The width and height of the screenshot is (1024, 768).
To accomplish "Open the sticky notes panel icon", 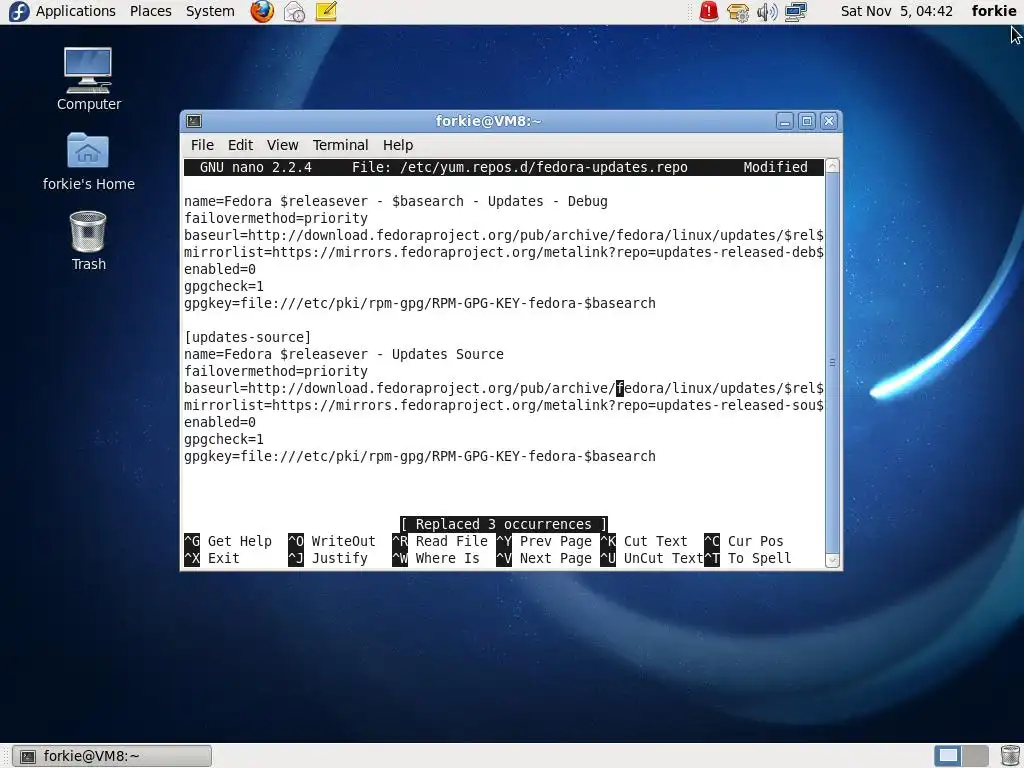I will tap(326, 11).
